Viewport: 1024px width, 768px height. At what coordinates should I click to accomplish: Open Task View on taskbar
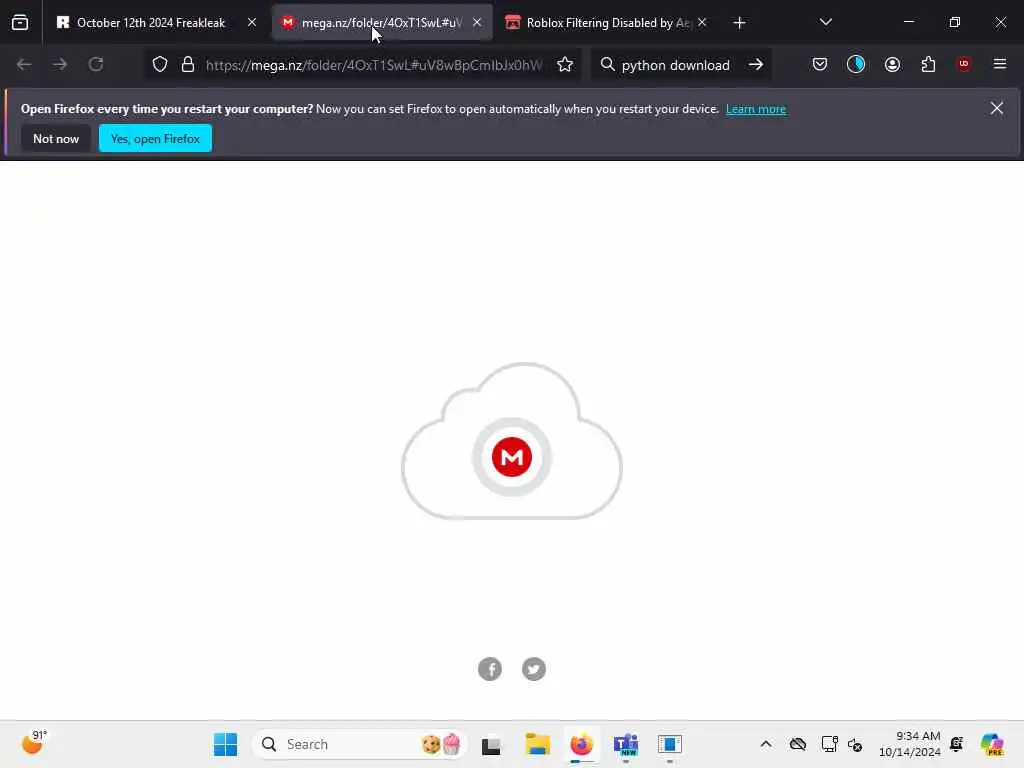(491, 744)
